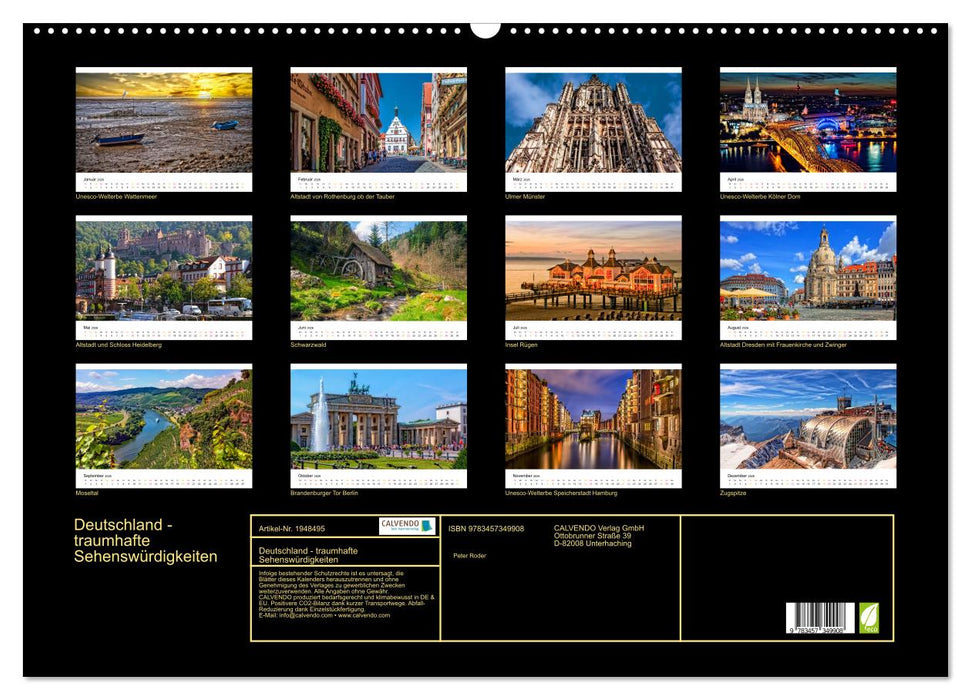Select the Zugspitze December photo
The image size is (971, 700).
tap(808, 417)
